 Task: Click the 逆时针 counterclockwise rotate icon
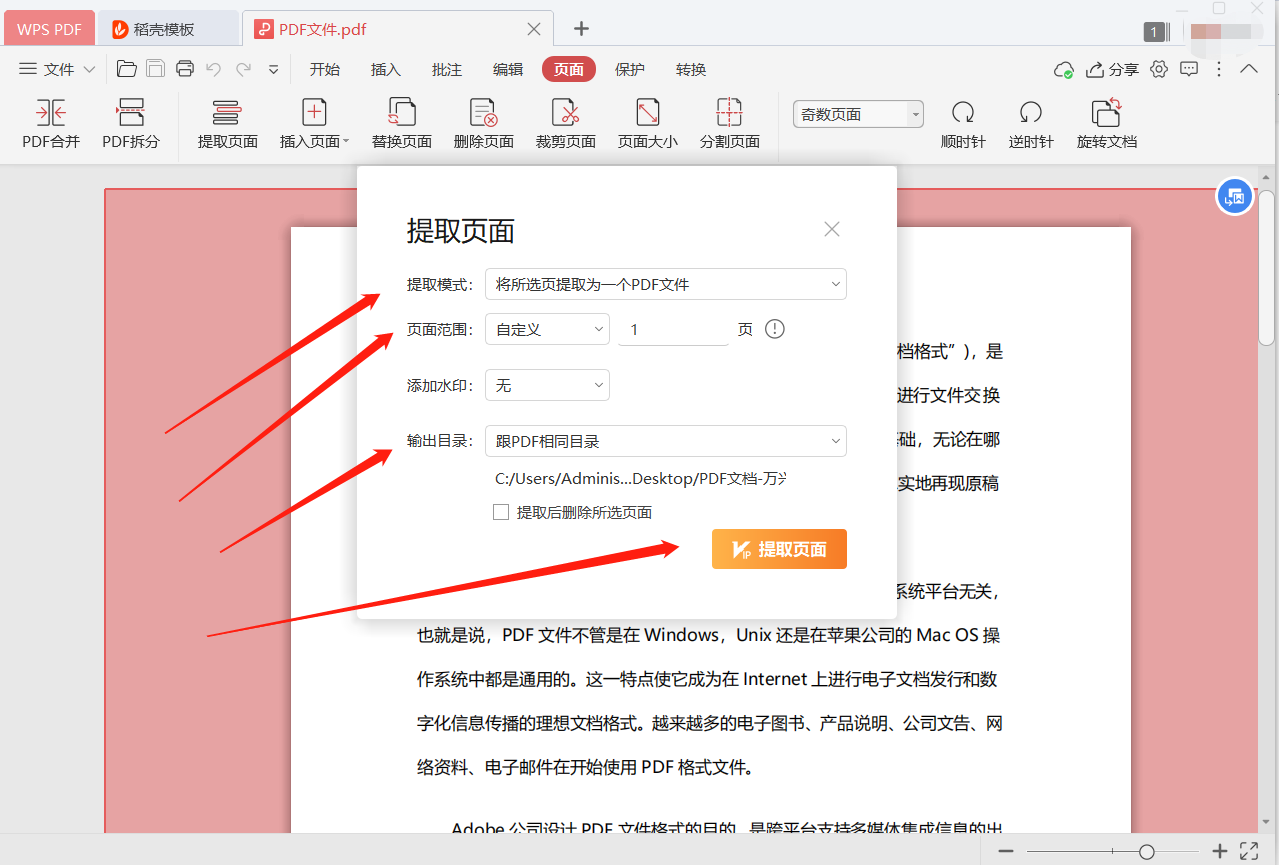pyautogui.click(x=1030, y=122)
